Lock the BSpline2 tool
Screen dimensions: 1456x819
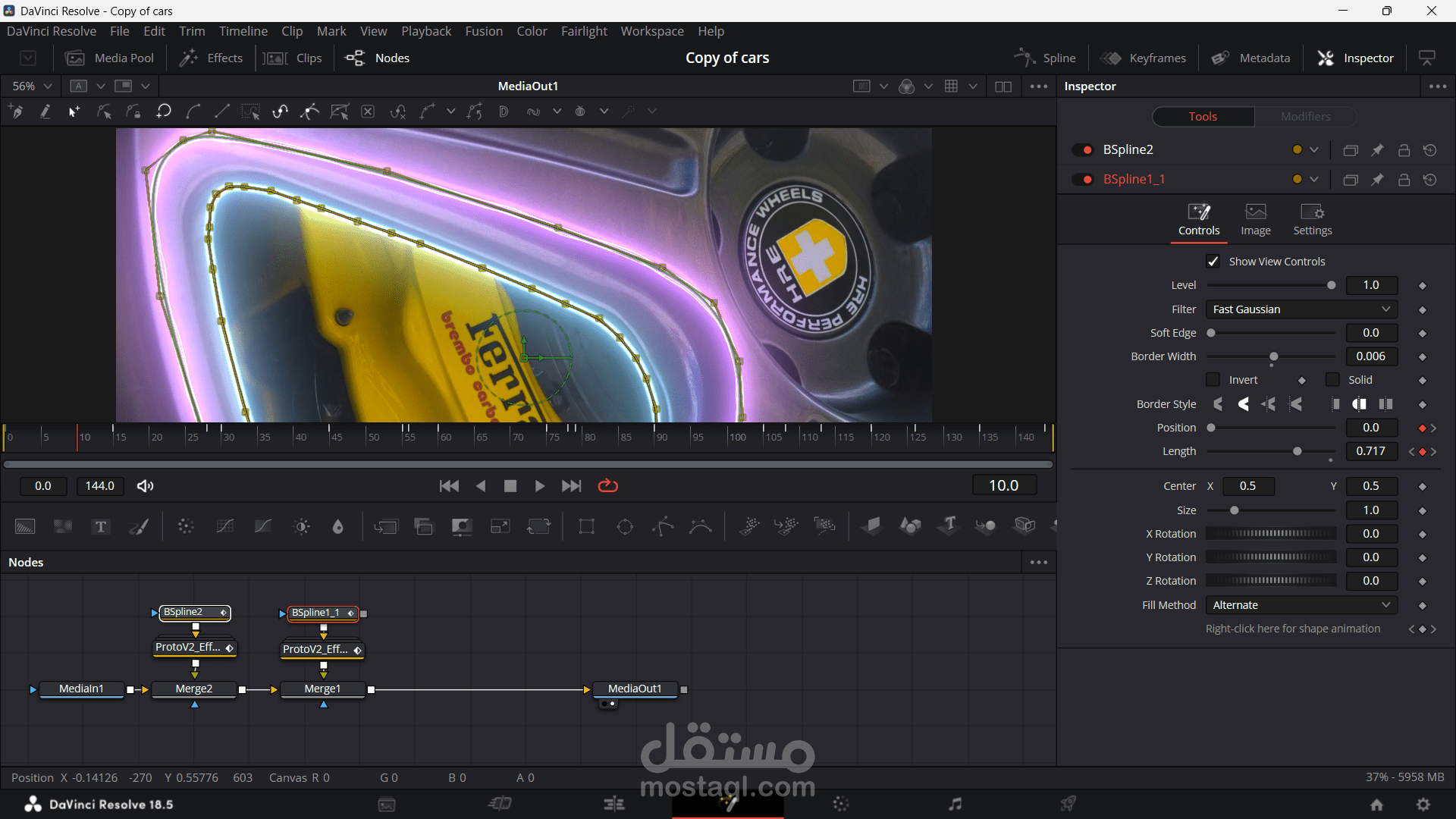(1404, 150)
